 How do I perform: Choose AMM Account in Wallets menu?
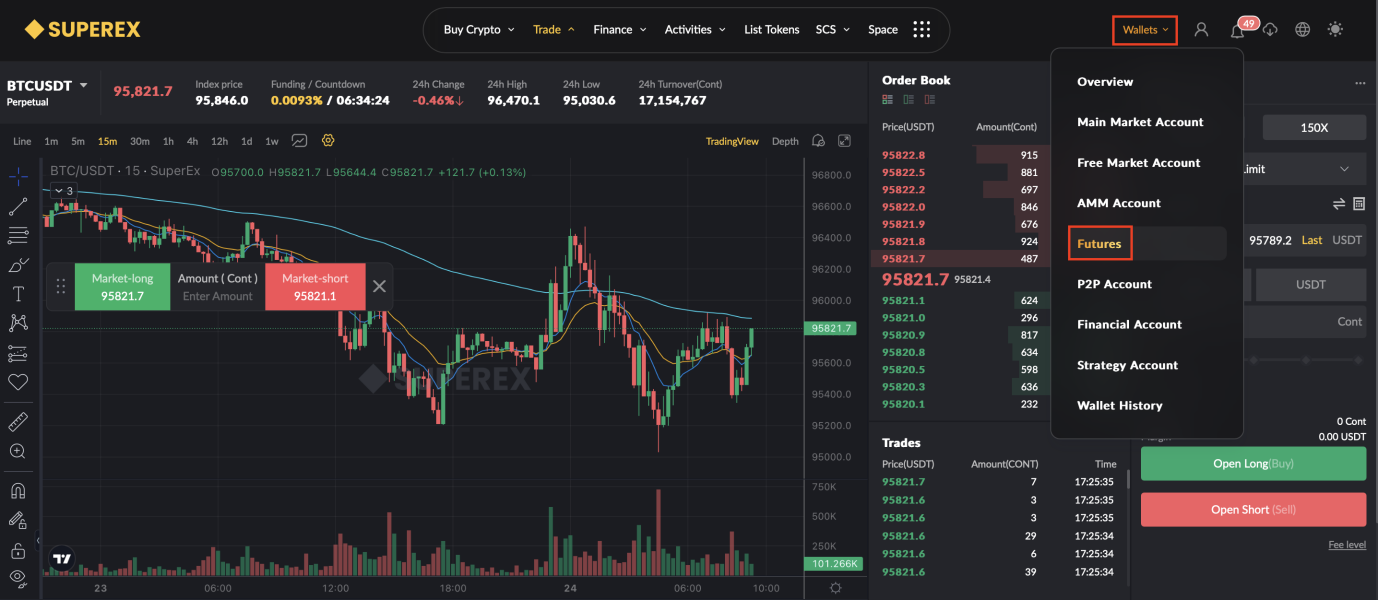tap(1119, 203)
